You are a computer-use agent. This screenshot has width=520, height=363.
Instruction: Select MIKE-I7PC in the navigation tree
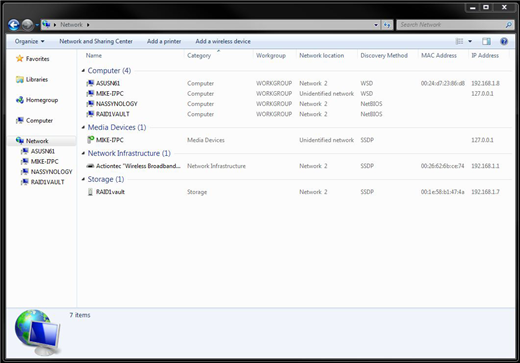coord(40,162)
